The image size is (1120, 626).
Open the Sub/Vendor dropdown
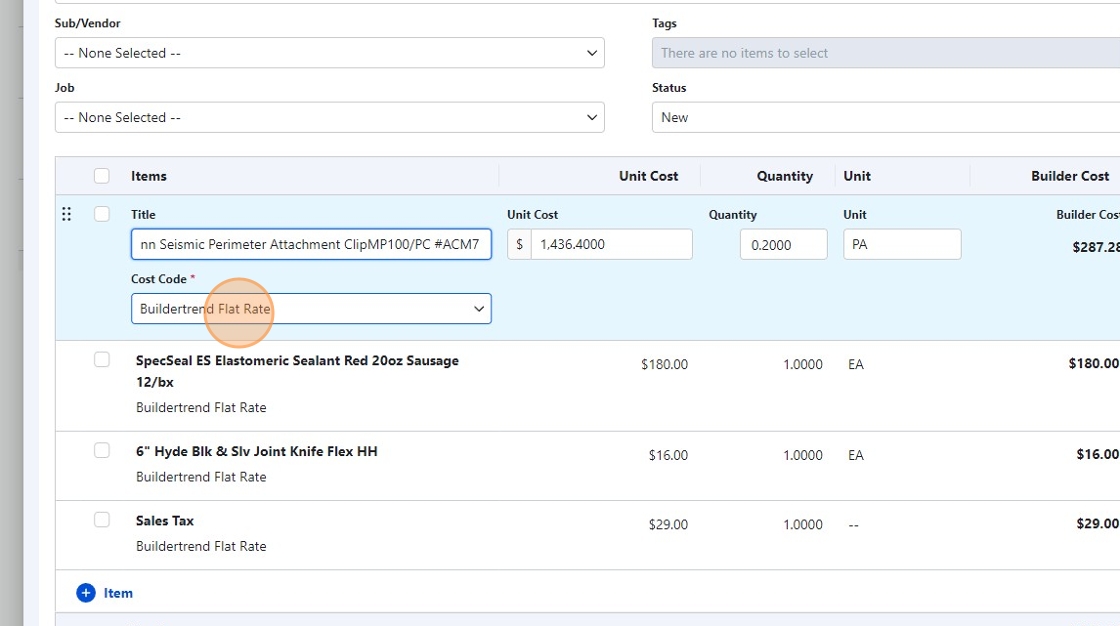[329, 53]
